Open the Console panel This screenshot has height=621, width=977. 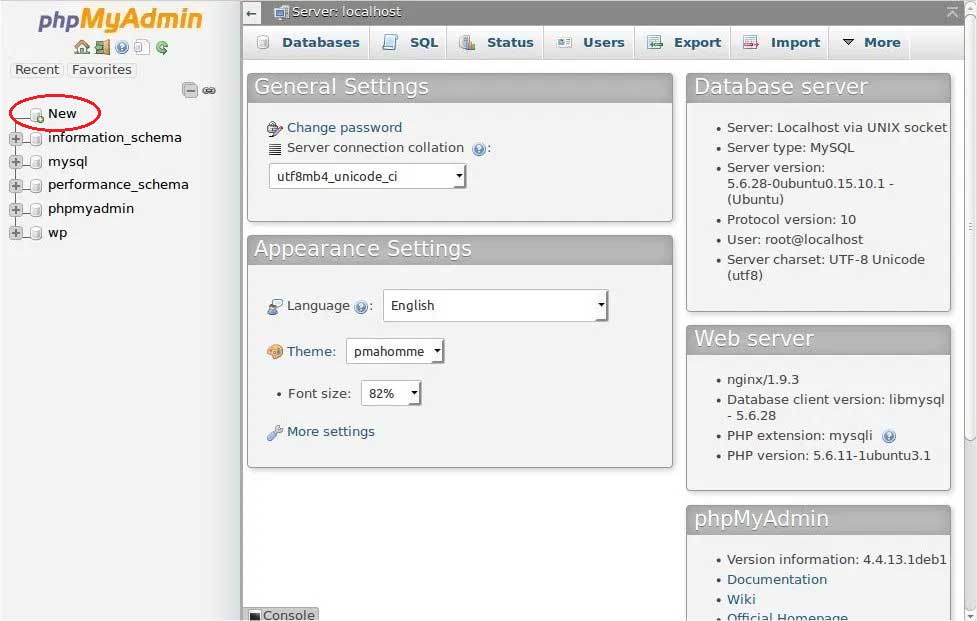287,614
